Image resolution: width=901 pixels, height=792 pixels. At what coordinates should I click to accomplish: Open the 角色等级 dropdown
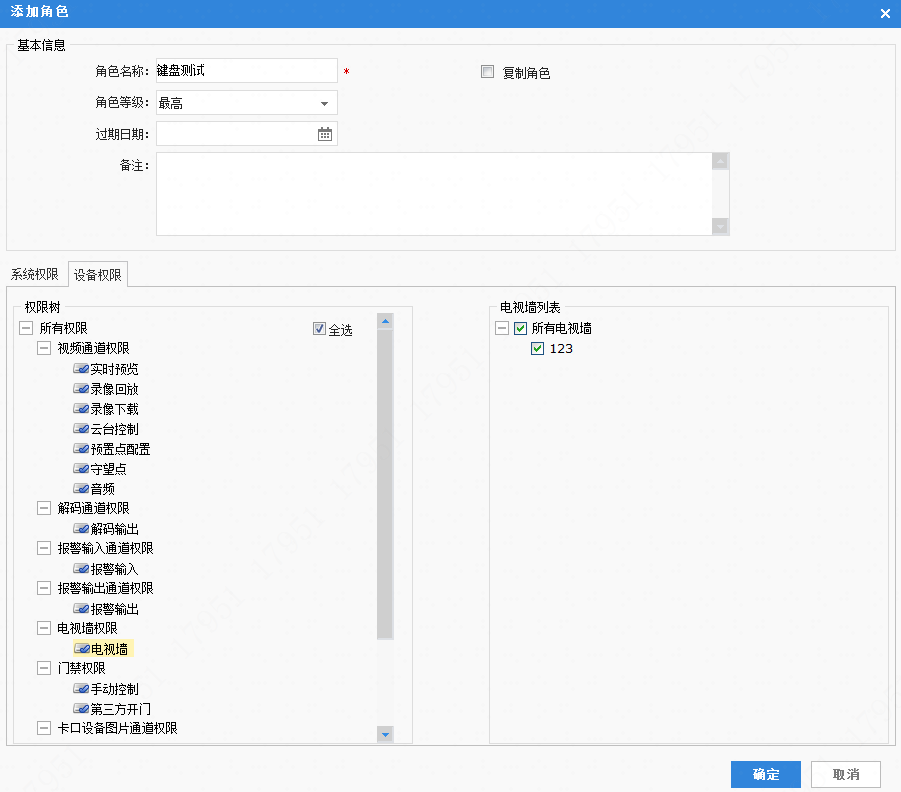tap(324, 103)
